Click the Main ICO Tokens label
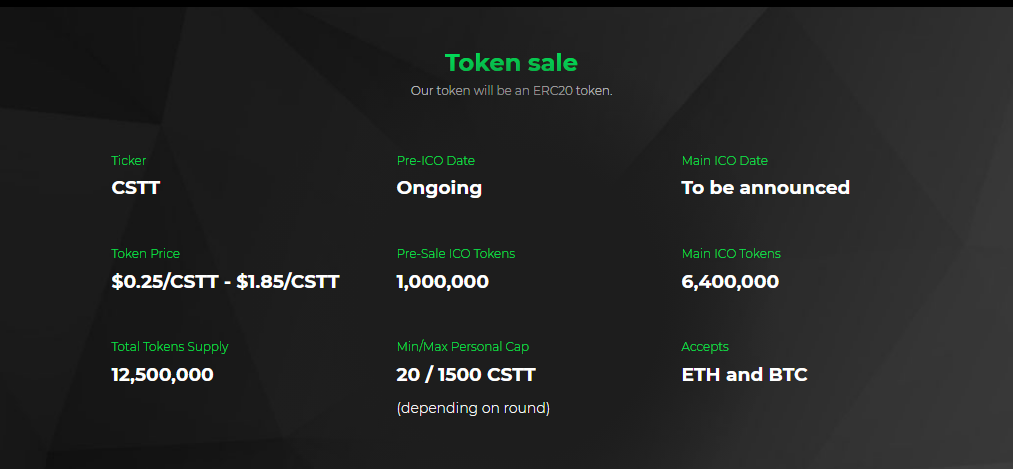This screenshot has width=1013, height=469. click(x=731, y=253)
